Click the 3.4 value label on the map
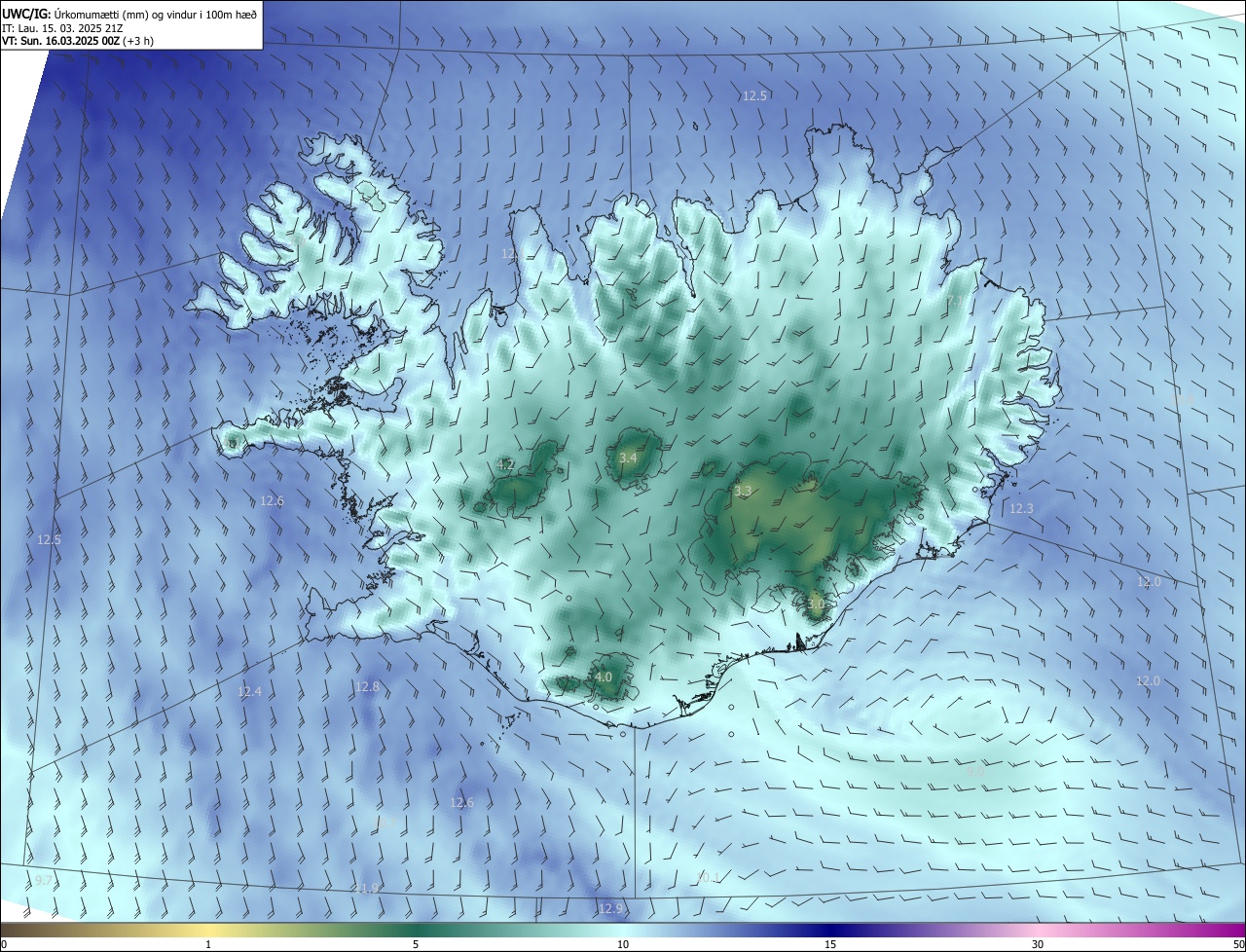Screen dimensions: 1246x952 [x=629, y=458]
